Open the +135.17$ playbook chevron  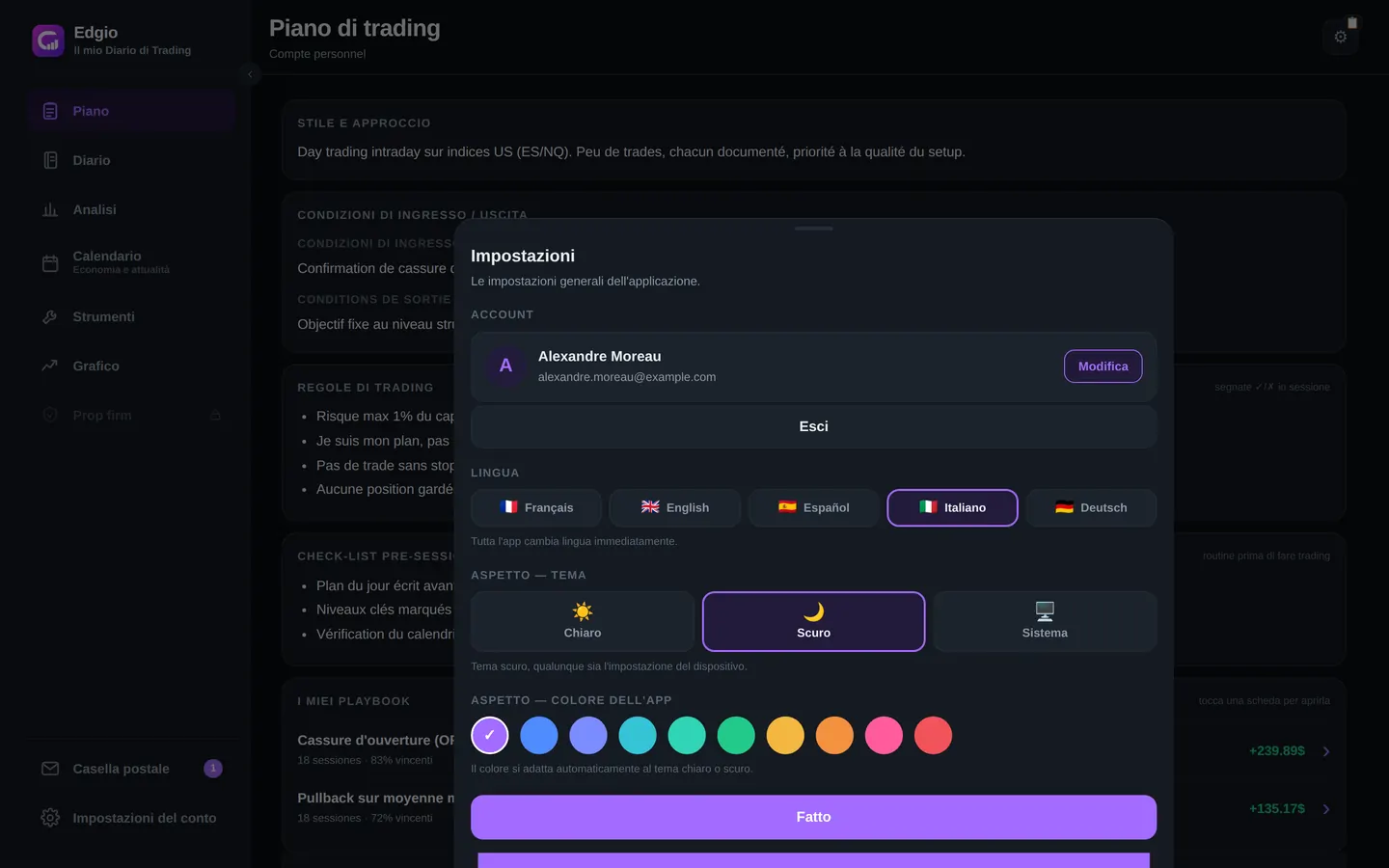click(1326, 809)
